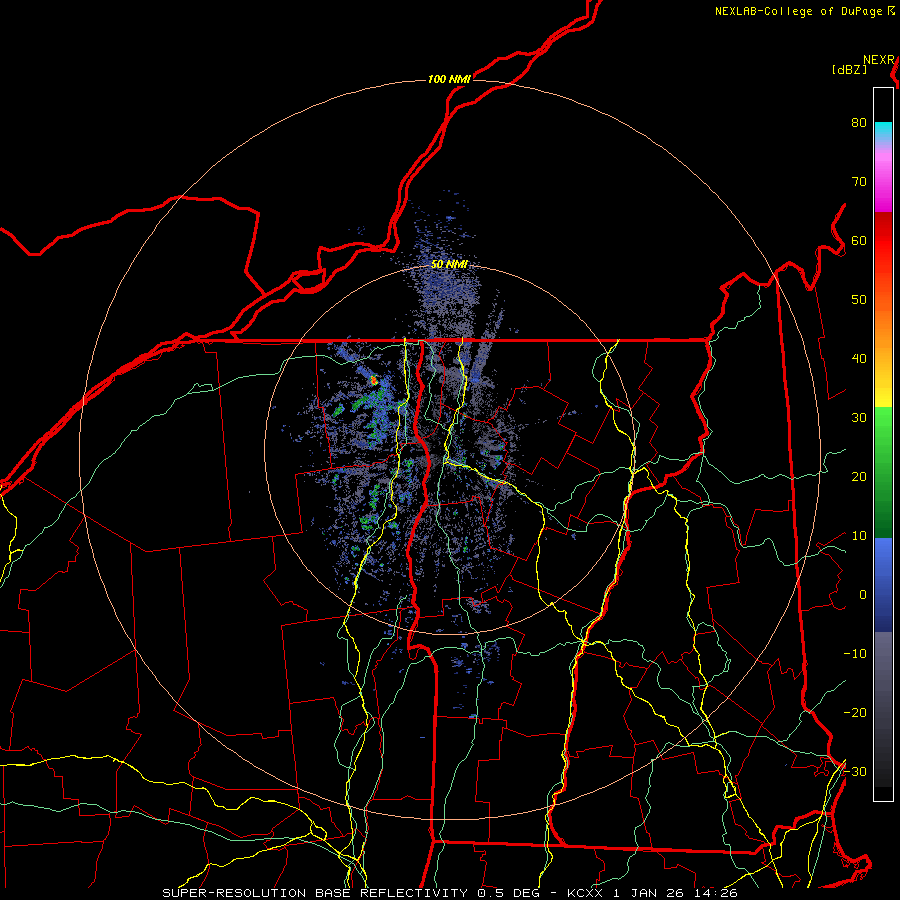Click the 0 value on dBZ scale
This screenshot has height=900, width=900.
(863, 595)
